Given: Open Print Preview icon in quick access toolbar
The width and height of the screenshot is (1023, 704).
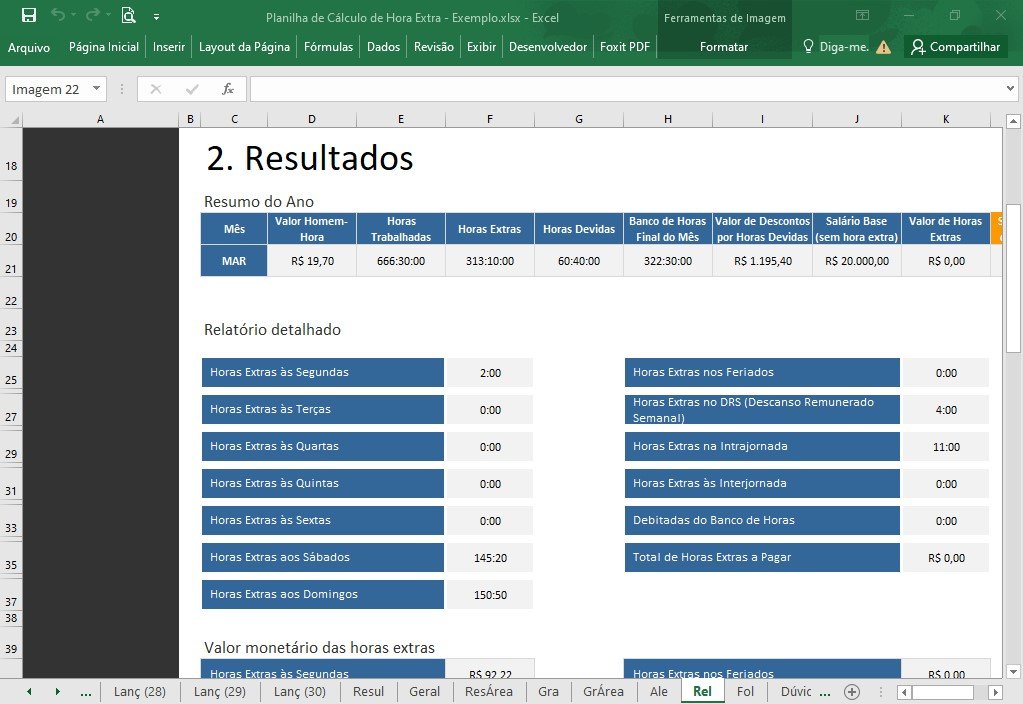Looking at the screenshot, I should (129, 15).
